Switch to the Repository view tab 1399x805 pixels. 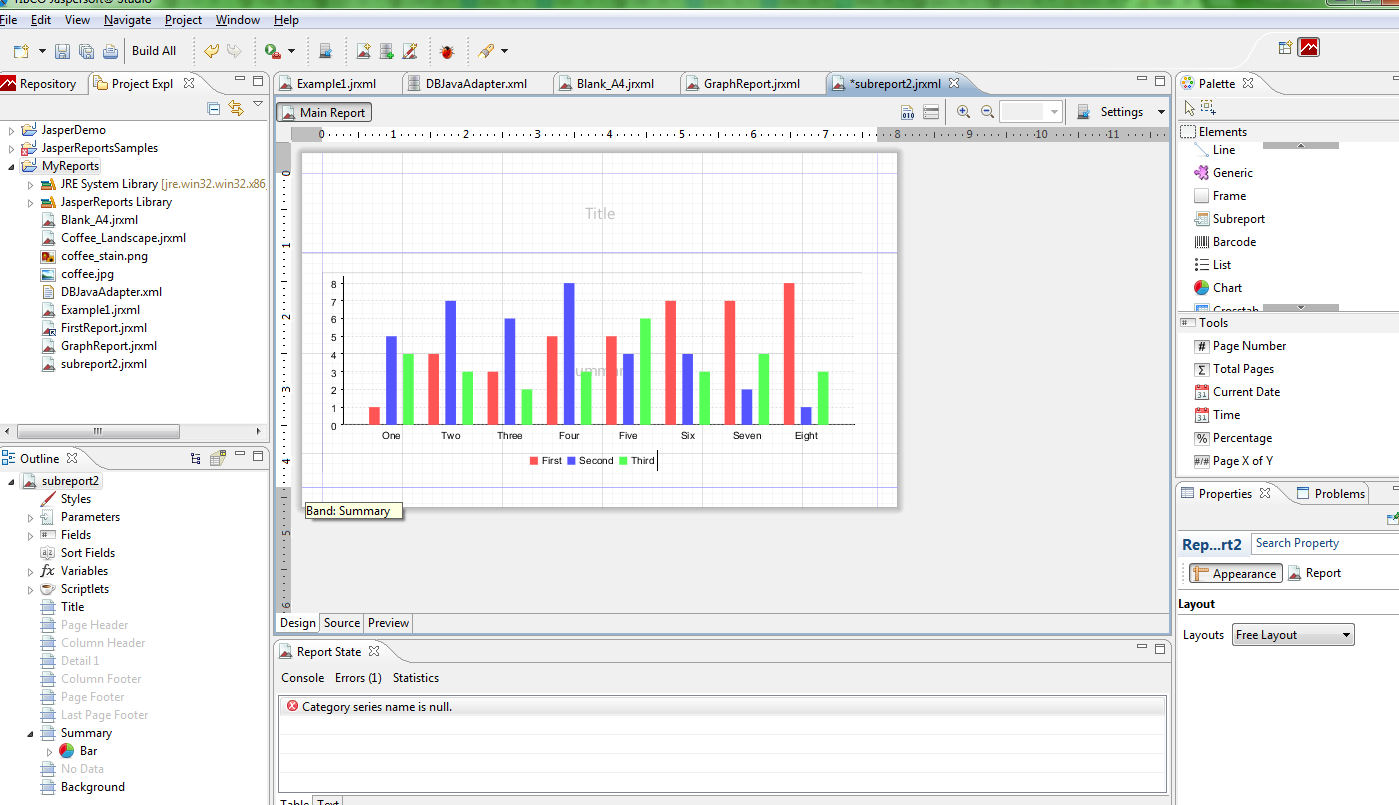(x=39, y=84)
